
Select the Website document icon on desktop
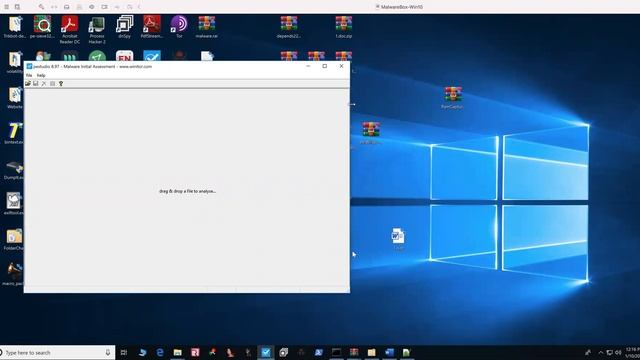[15, 98]
